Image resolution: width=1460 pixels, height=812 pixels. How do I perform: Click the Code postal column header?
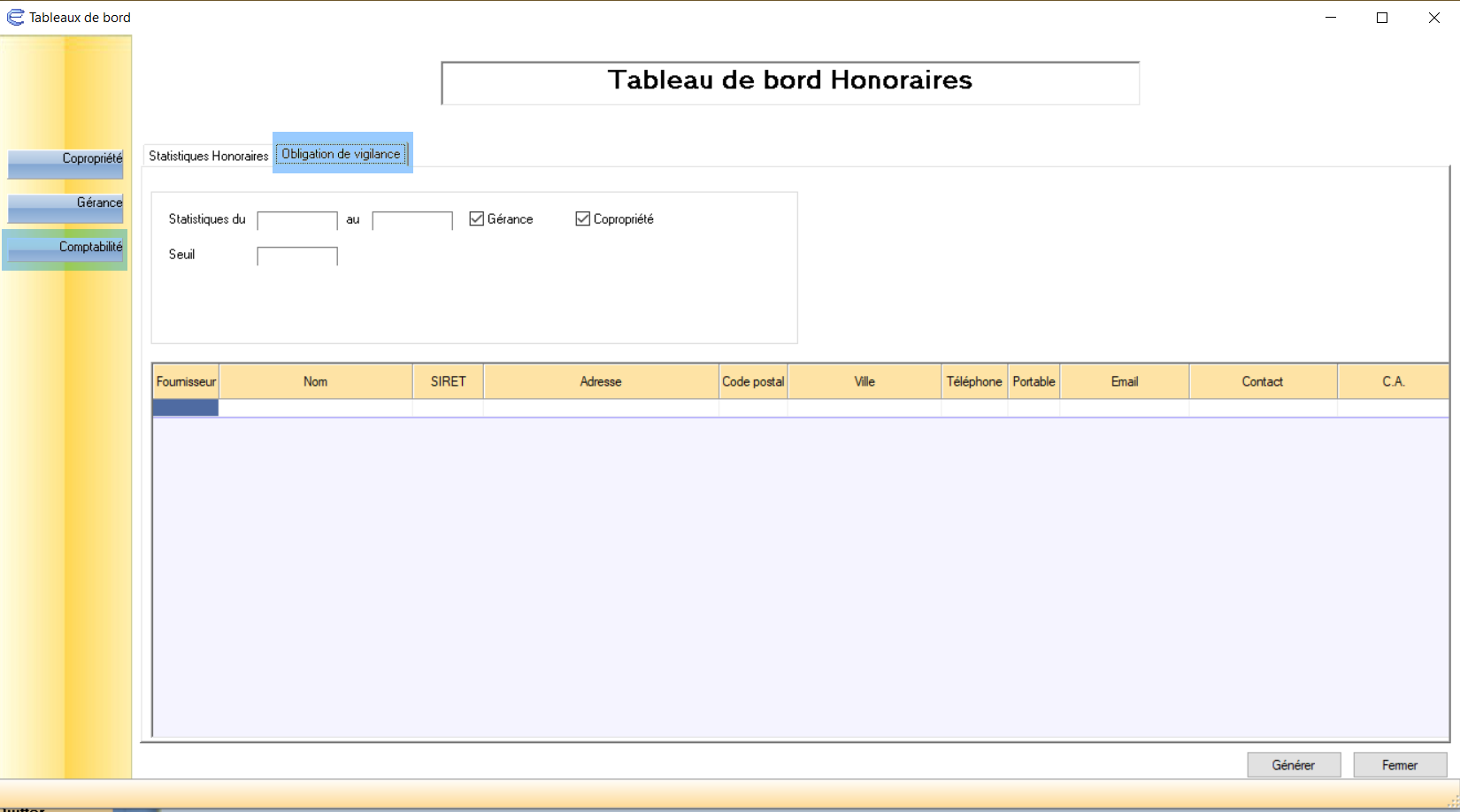[x=753, y=381]
